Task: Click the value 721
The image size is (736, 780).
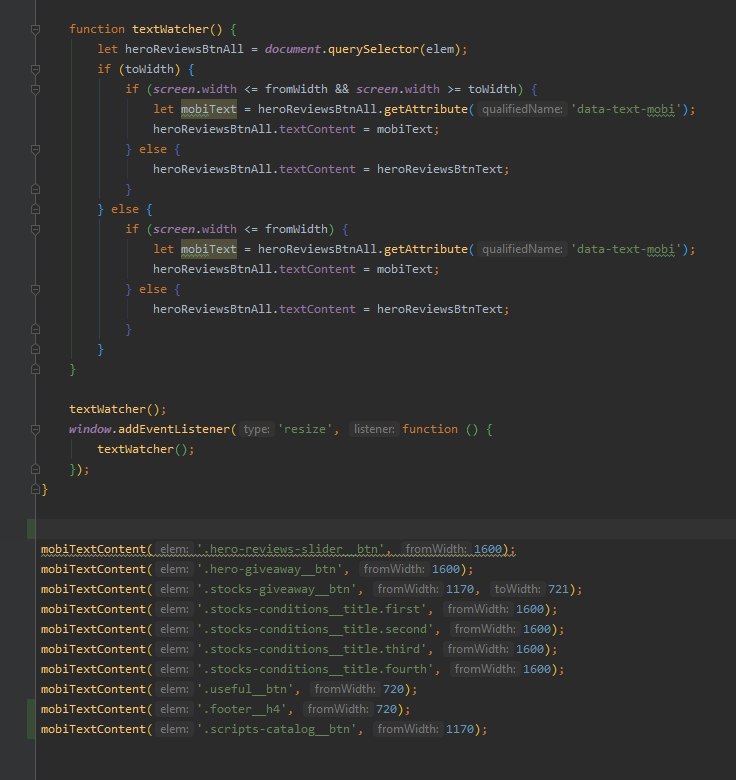Action: tap(558, 589)
